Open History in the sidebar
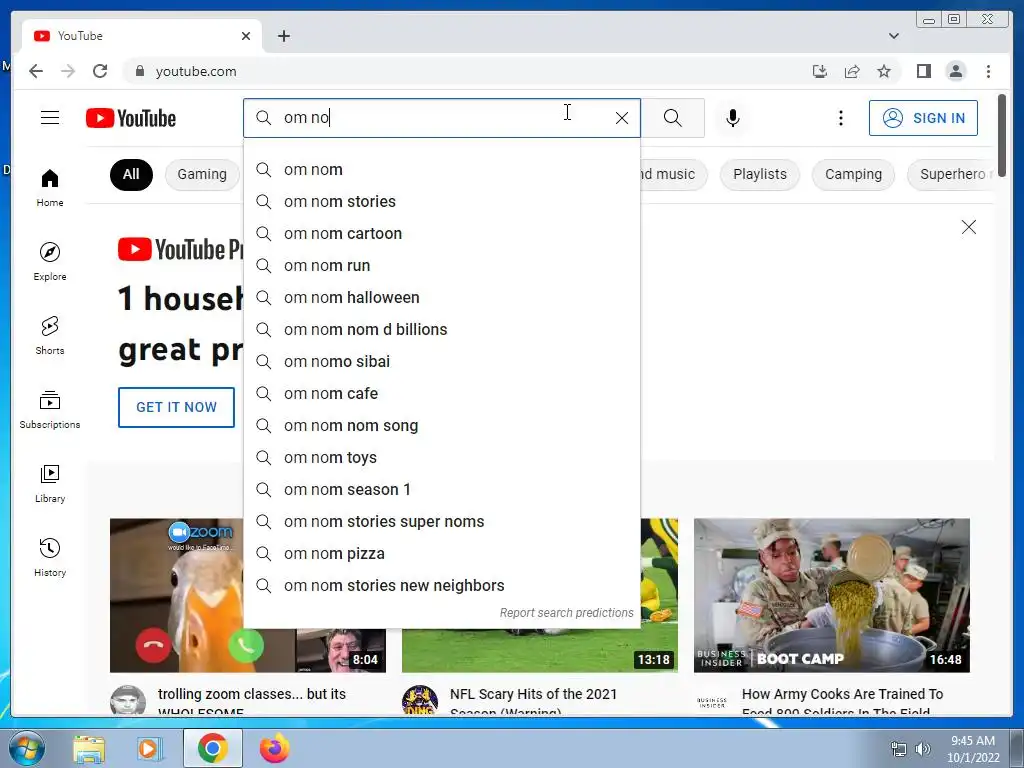 point(50,557)
